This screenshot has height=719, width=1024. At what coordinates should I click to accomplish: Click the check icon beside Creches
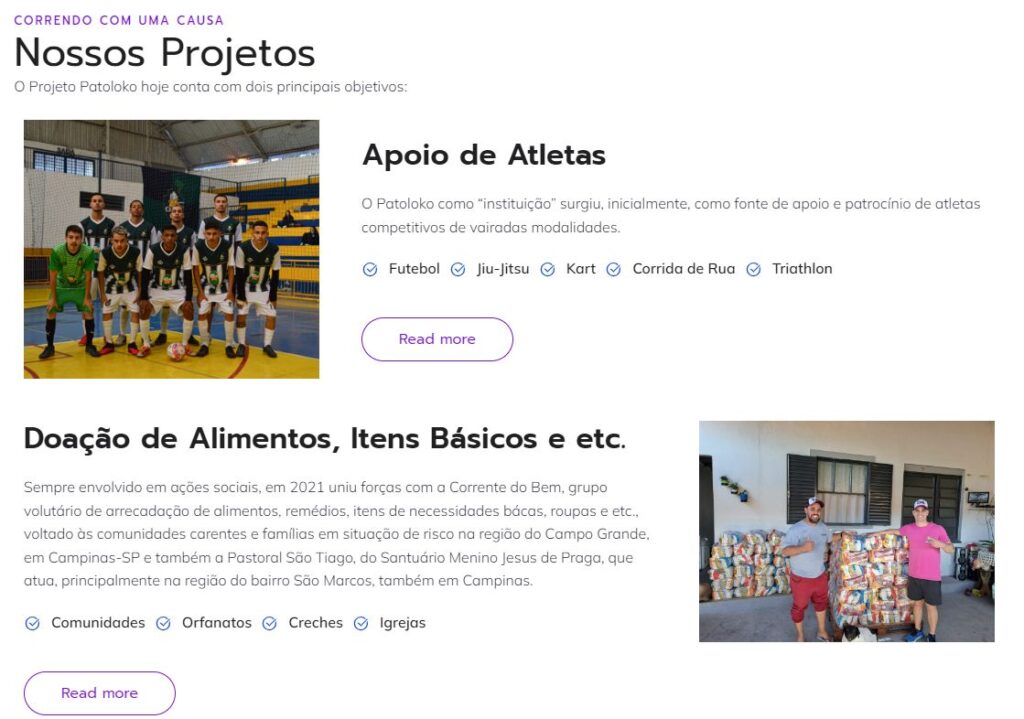pos(269,624)
